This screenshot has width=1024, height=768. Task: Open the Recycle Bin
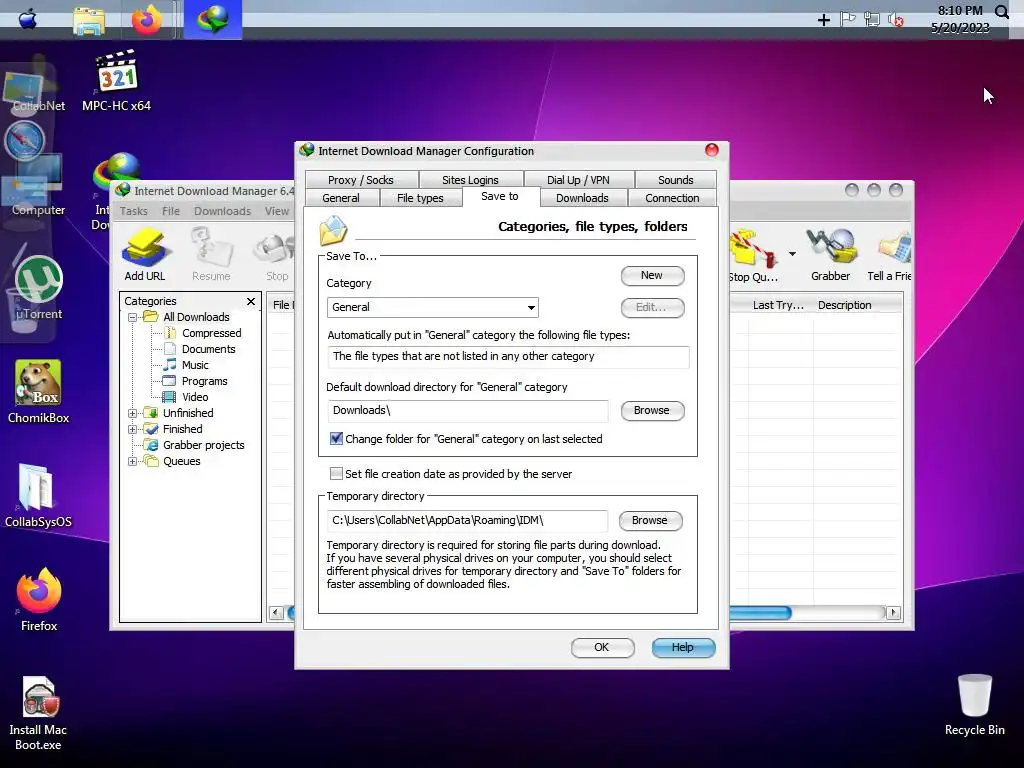[974, 705]
